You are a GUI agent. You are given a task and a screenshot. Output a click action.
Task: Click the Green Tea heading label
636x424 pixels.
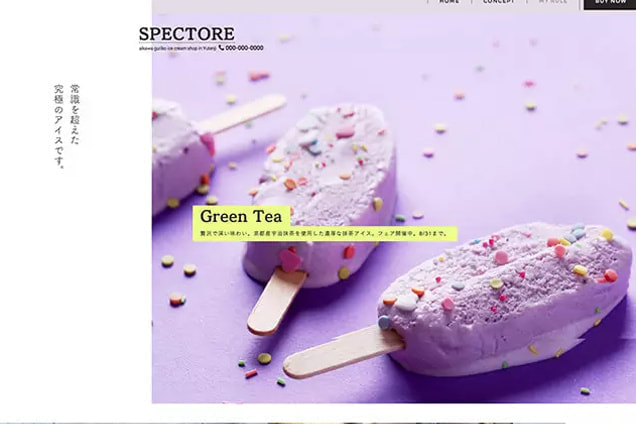coord(241,216)
